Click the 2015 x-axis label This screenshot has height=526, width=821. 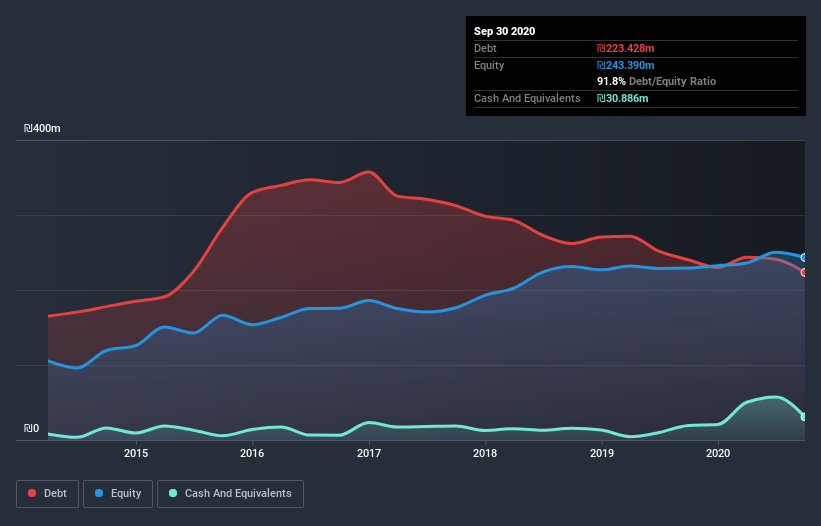(136, 453)
